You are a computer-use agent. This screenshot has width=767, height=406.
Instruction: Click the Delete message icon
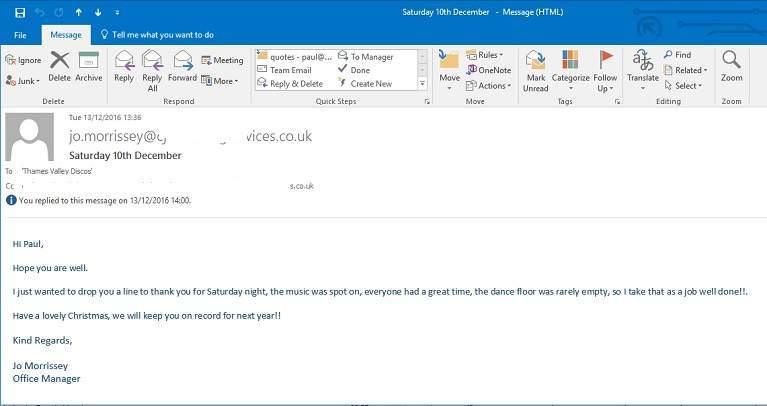click(x=60, y=66)
